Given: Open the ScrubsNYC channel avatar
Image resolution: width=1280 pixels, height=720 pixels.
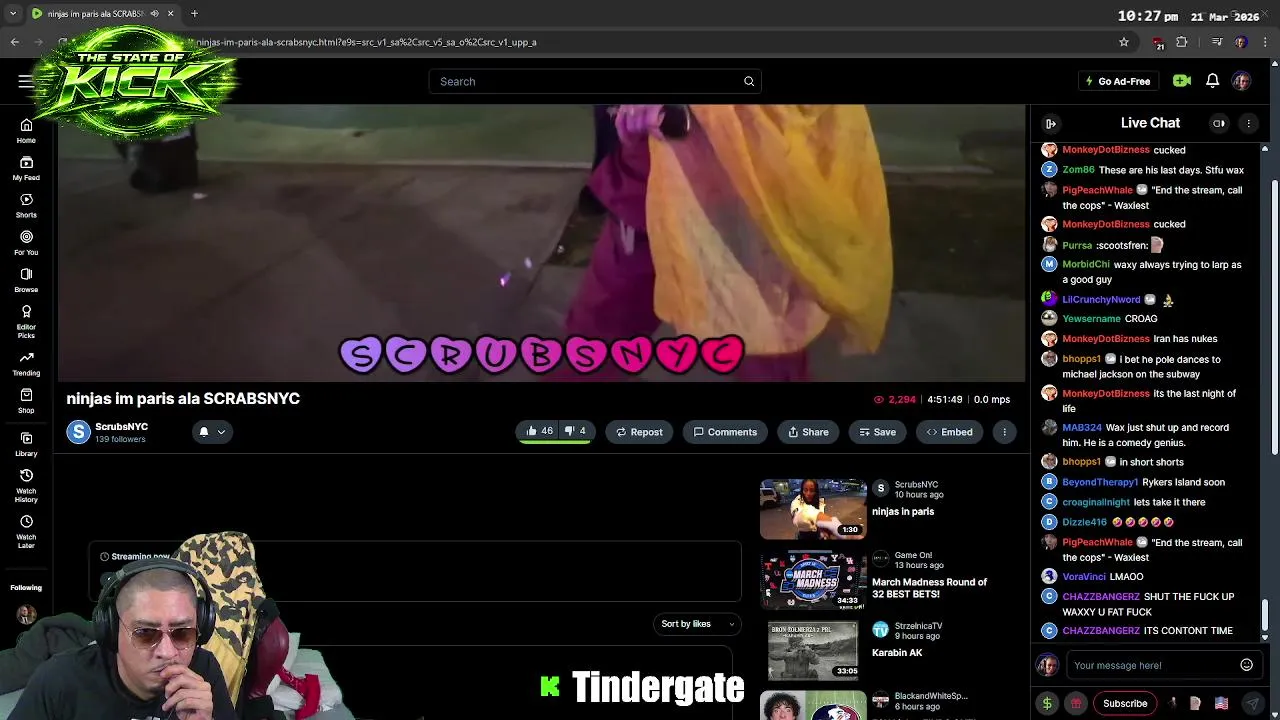Looking at the screenshot, I should 78,432.
